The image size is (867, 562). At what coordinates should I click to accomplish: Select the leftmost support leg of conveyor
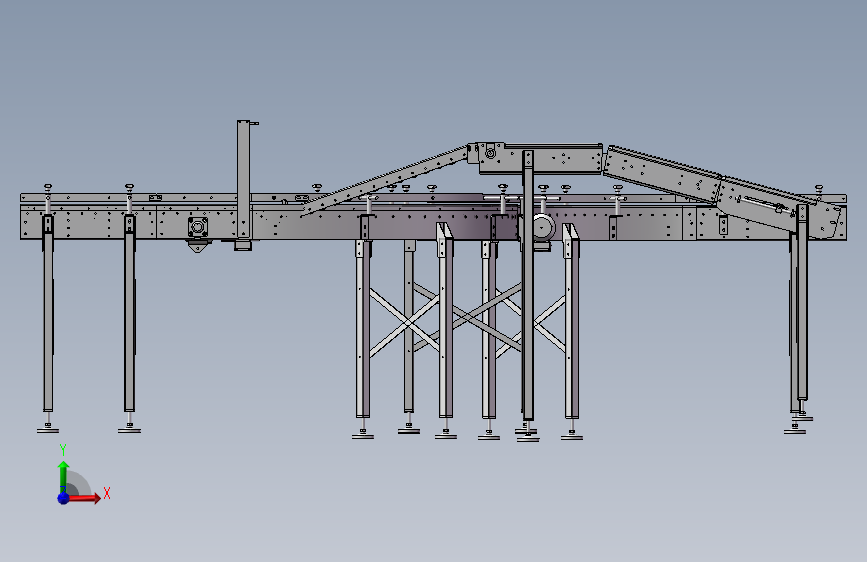point(48,314)
